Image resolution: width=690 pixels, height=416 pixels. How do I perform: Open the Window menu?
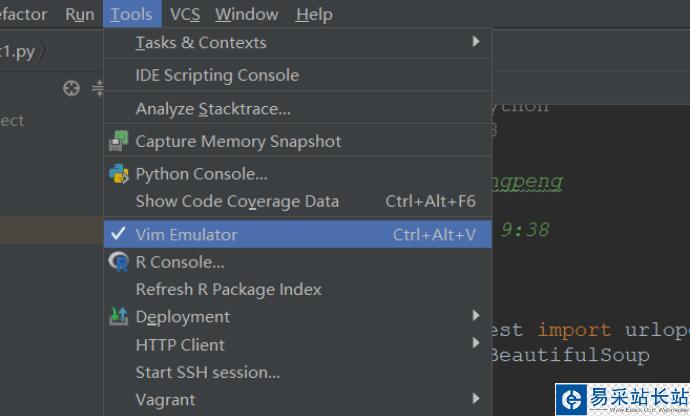point(246,14)
